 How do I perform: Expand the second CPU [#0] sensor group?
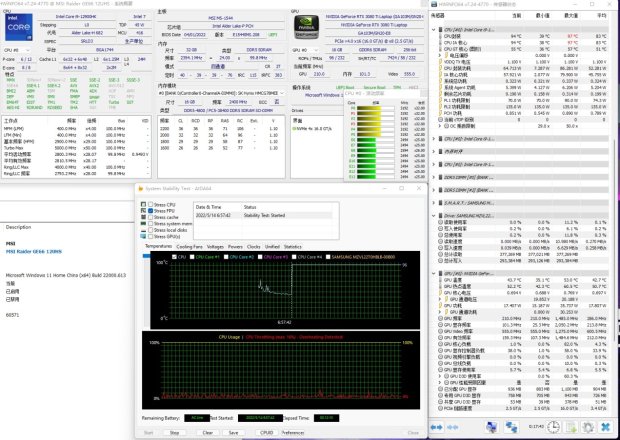[x=434, y=139]
